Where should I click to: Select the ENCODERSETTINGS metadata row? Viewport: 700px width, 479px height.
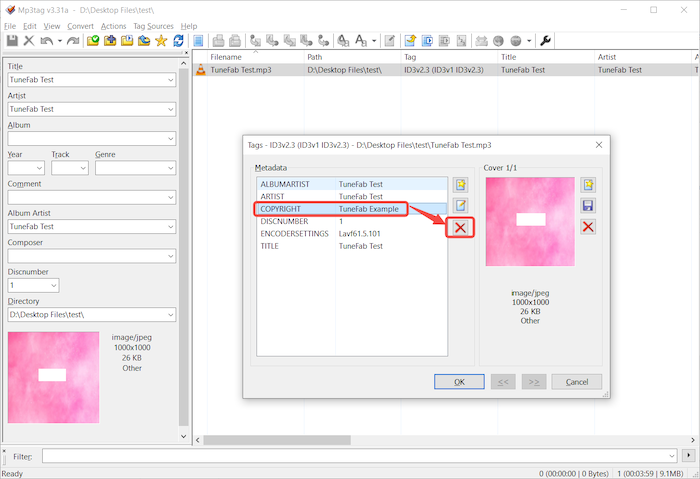[352, 233]
